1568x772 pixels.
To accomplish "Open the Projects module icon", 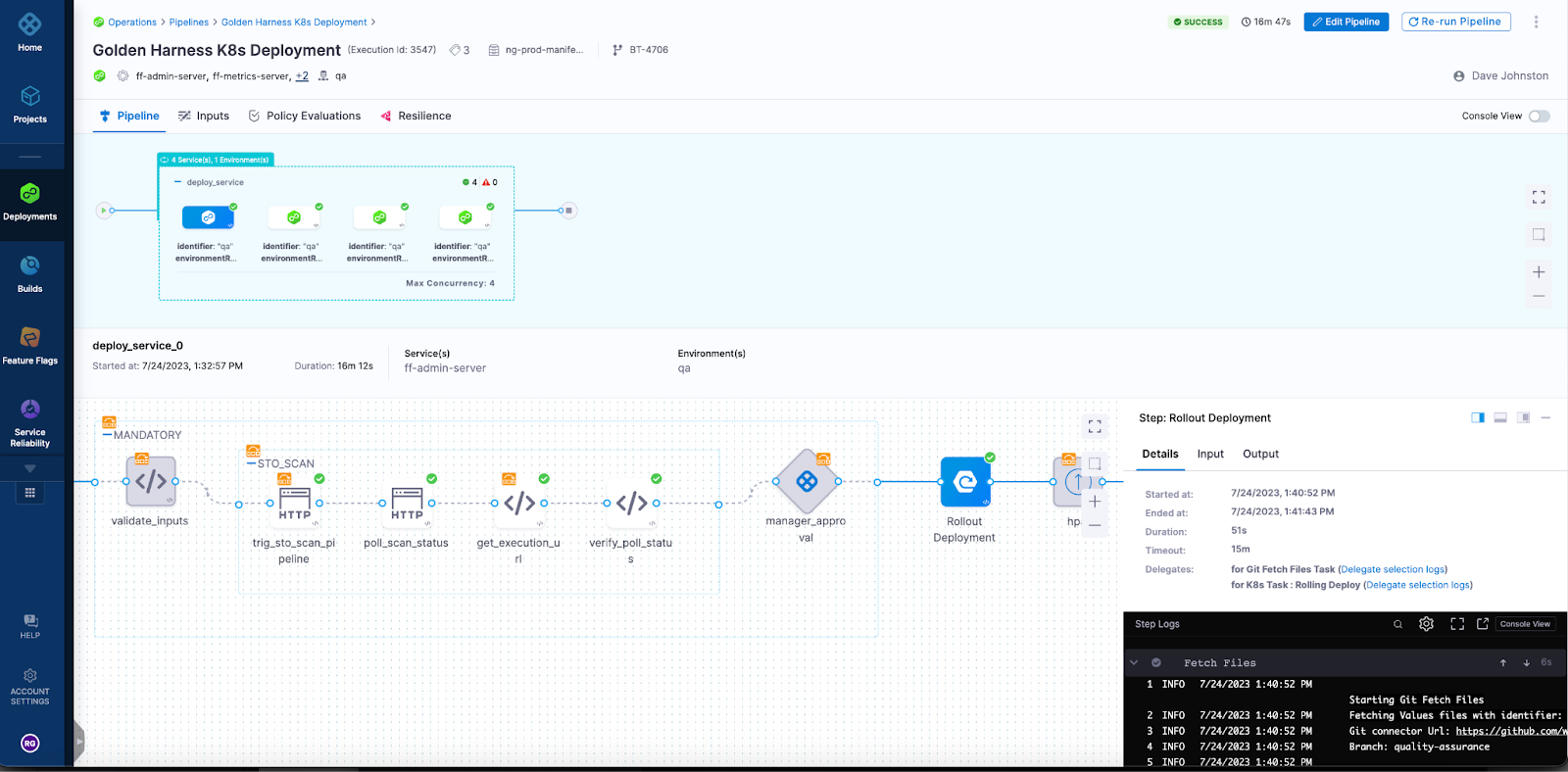I will coord(29,104).
